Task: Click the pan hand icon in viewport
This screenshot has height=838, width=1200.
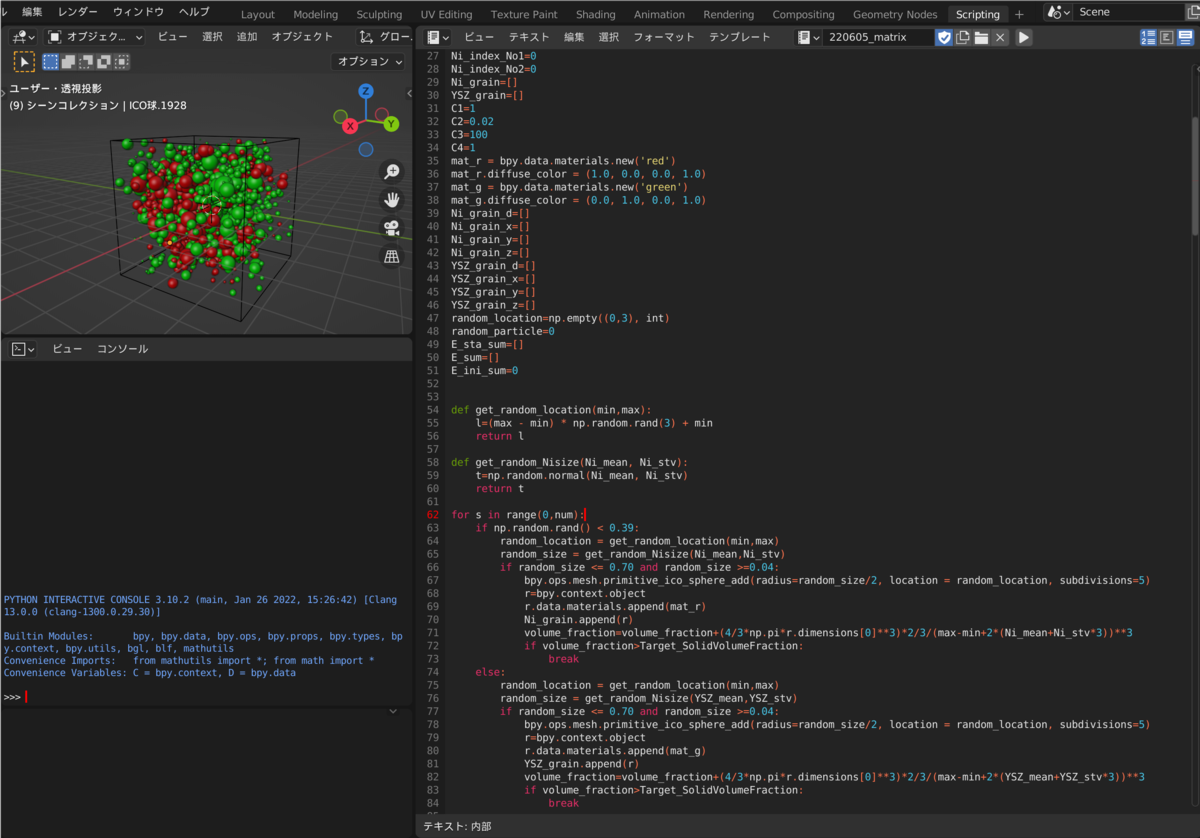Action: pyautogui.click(x=392, y=200)
